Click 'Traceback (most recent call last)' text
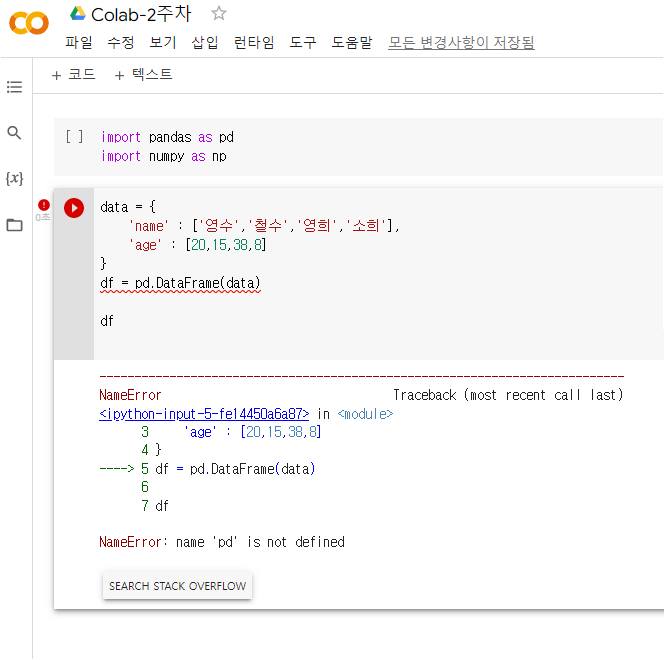This screenshot has width=665, height=660. coord(508,395)
